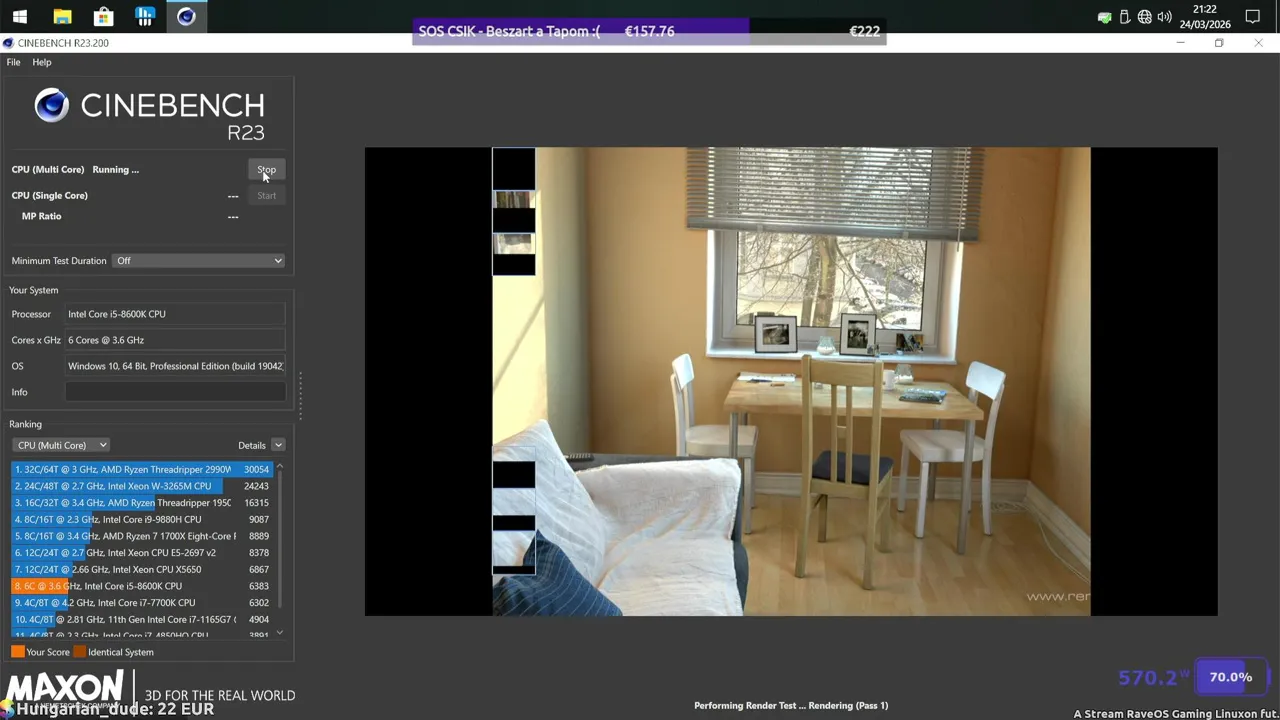
Task: Open the notification center icon
Action: [x=1253, y=17]
